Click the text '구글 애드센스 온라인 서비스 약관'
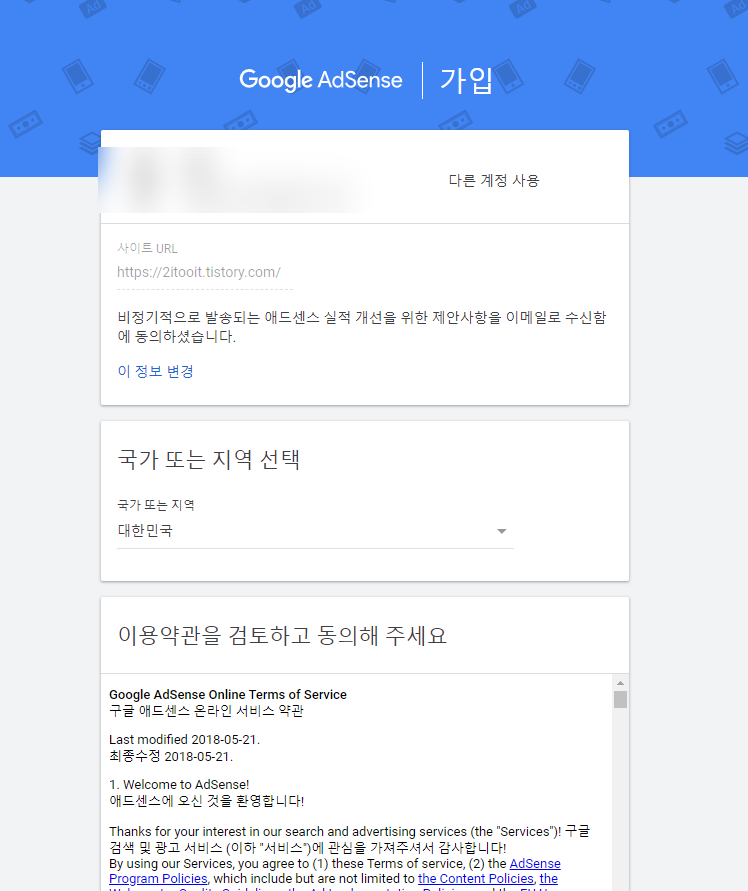Image resolution: width=748 pixels, height=891 pixels. pos(206,711)
